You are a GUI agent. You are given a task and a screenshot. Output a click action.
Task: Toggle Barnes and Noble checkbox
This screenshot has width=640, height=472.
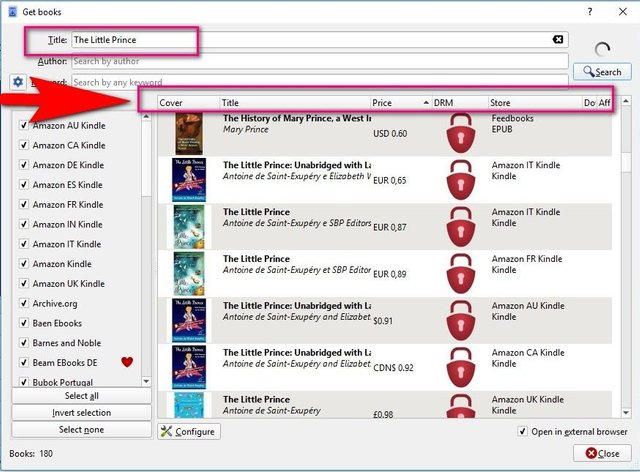pyautogui.click(x=24, y=343)
